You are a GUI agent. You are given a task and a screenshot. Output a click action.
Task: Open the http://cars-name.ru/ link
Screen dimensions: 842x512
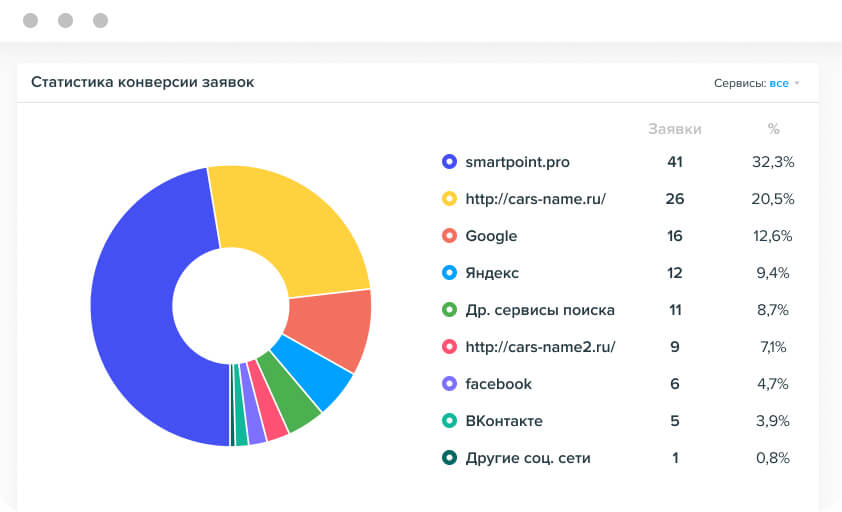536,199
